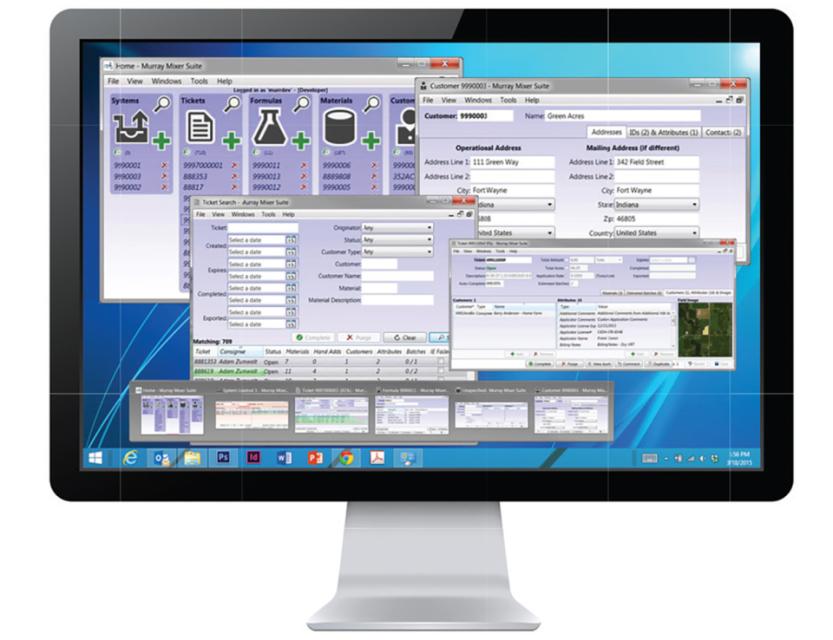Click the Formulas flask icon

pyautogui.click(x=269, y=127)
